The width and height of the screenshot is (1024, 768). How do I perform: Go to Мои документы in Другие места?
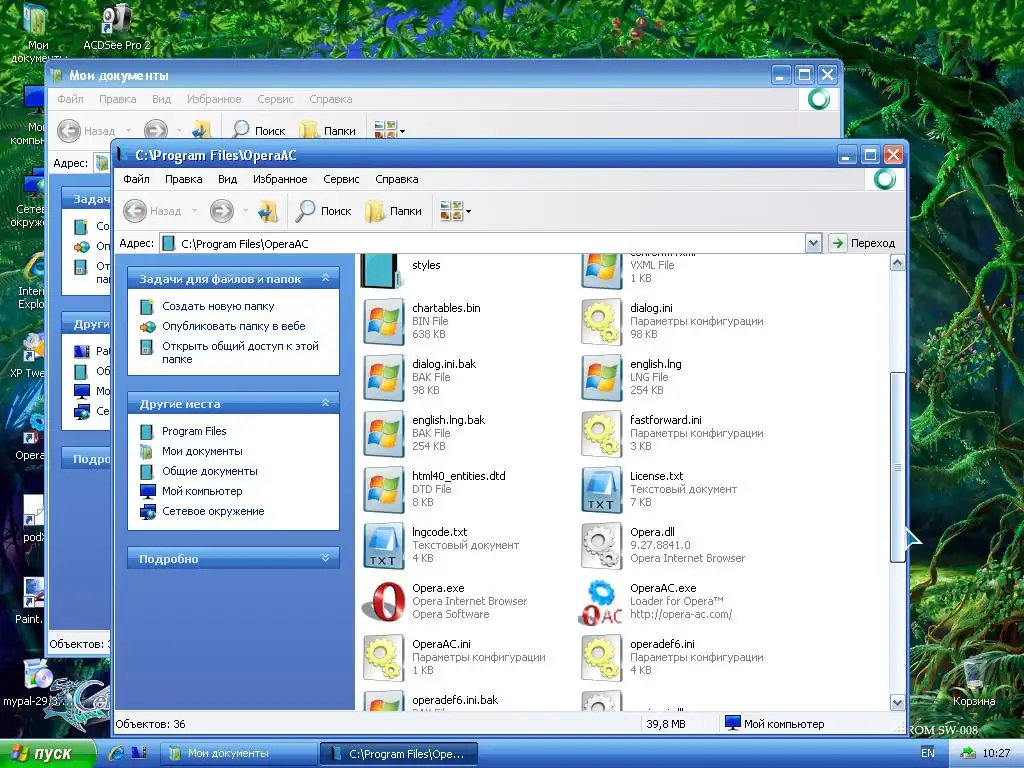[x=202, y=451]
